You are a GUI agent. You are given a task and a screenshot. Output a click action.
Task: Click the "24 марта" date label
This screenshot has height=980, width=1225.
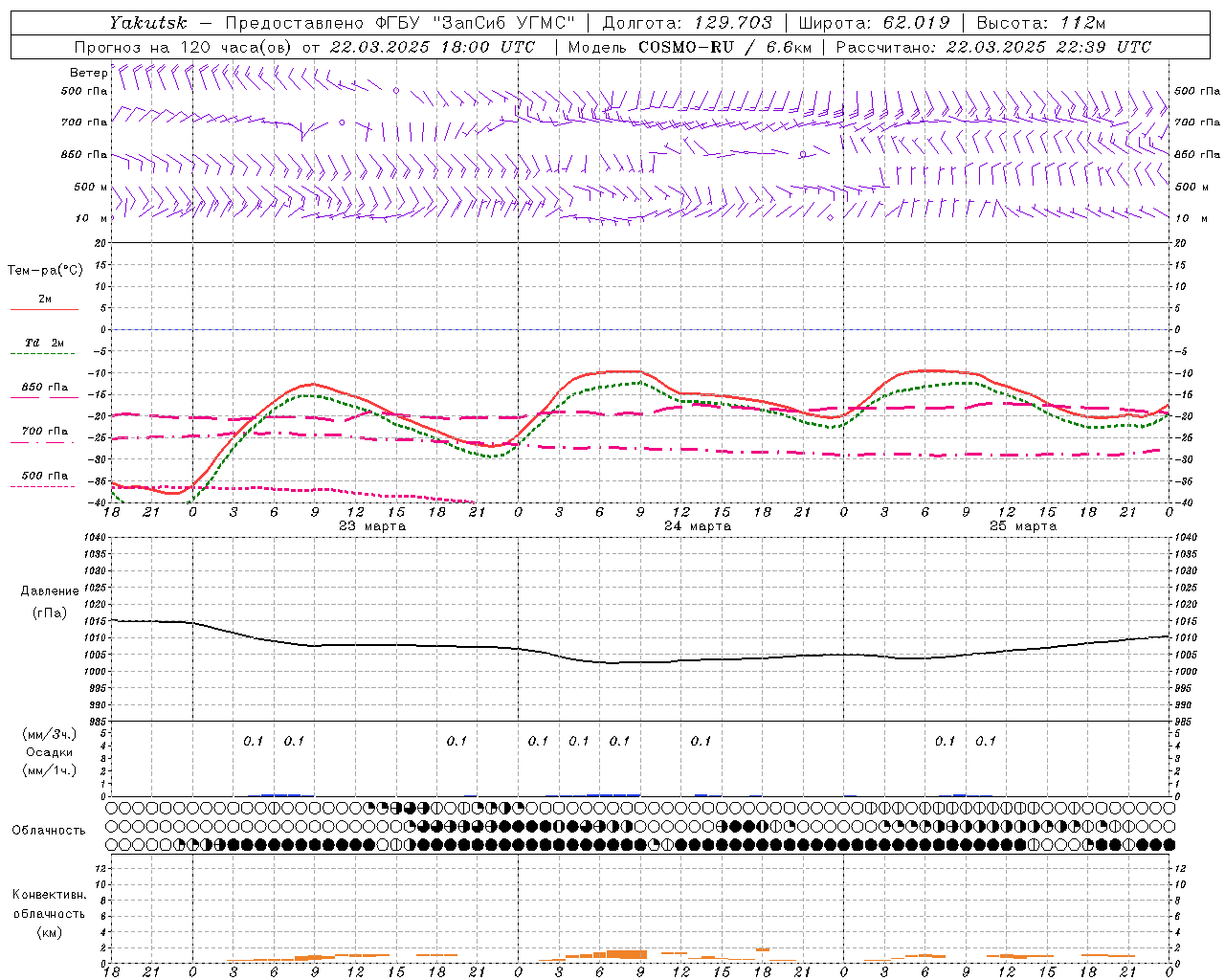(698, 526)
